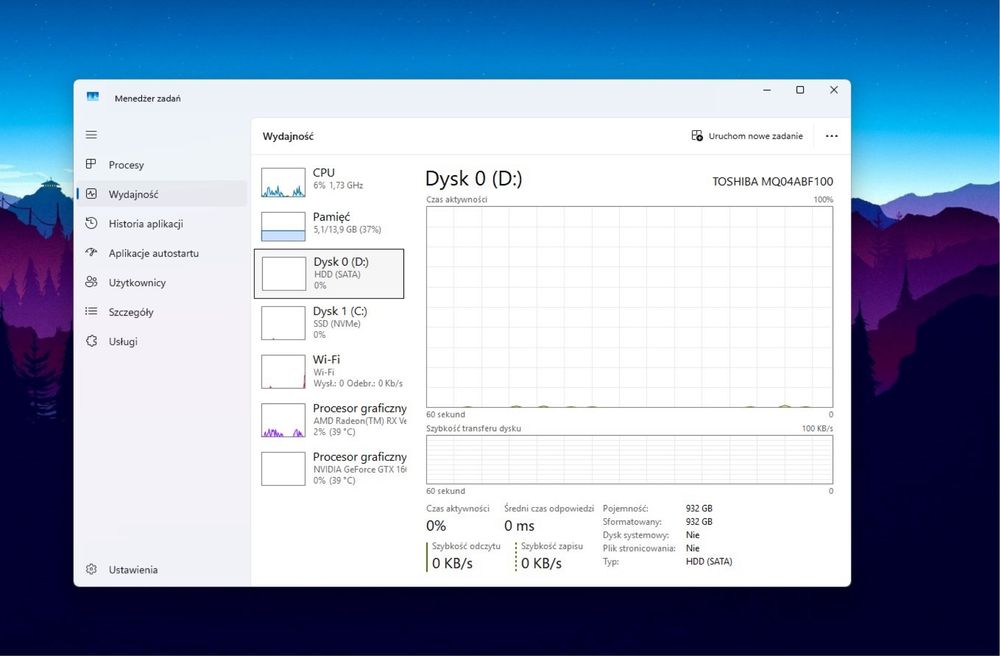Maximize the Task Manager window

pos(800,90)
